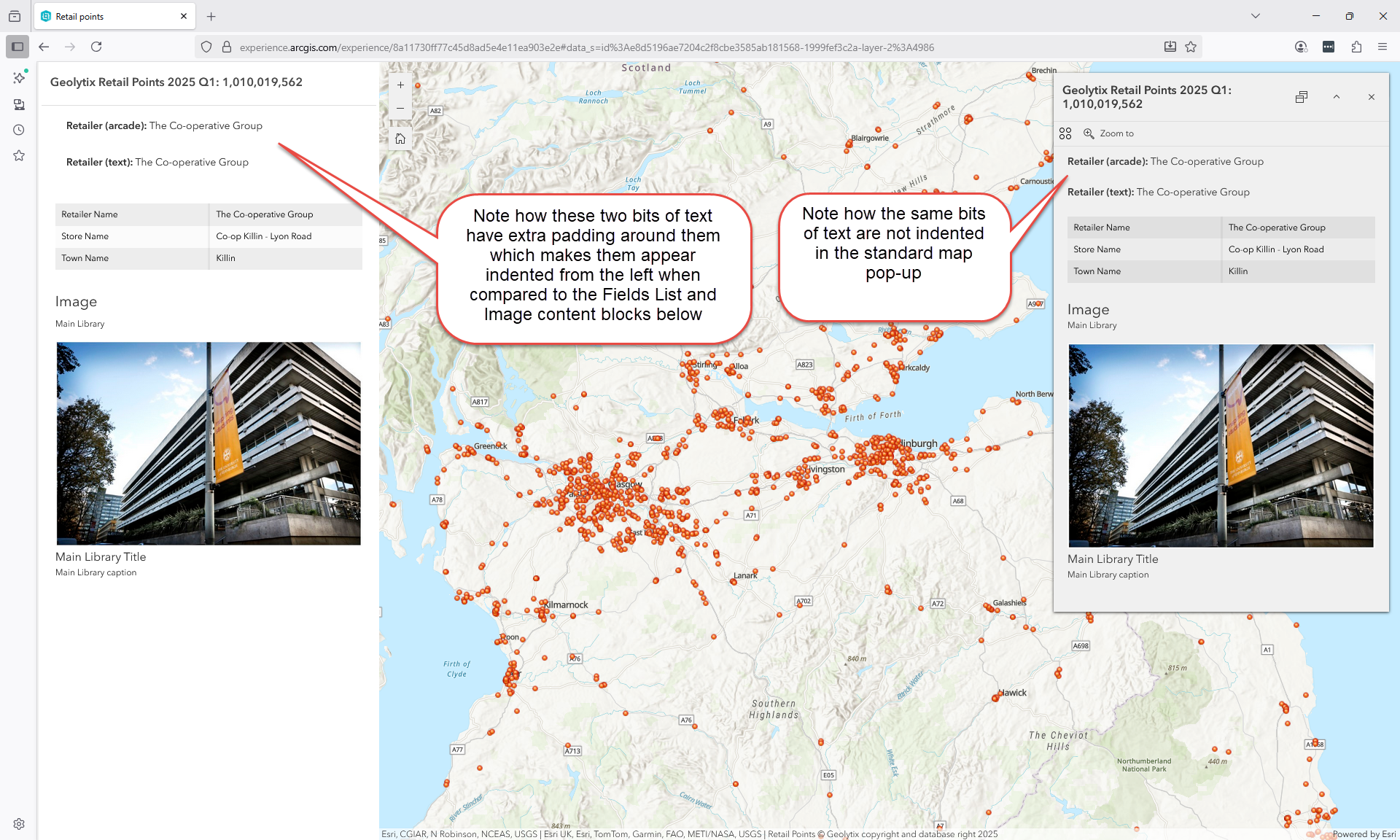1400x840 pixels.
Task: Select Retailer Name cell in the pop-up table
Action: (1144, 227)
